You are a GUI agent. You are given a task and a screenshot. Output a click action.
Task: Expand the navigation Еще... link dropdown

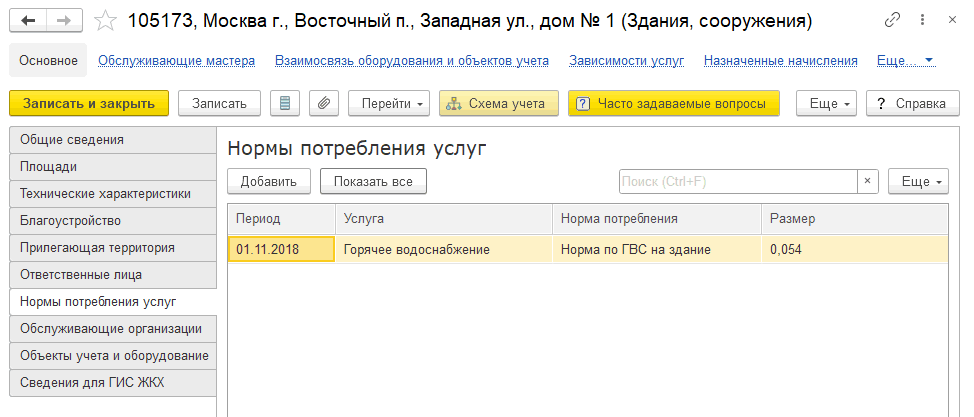(x=906, y=61)
